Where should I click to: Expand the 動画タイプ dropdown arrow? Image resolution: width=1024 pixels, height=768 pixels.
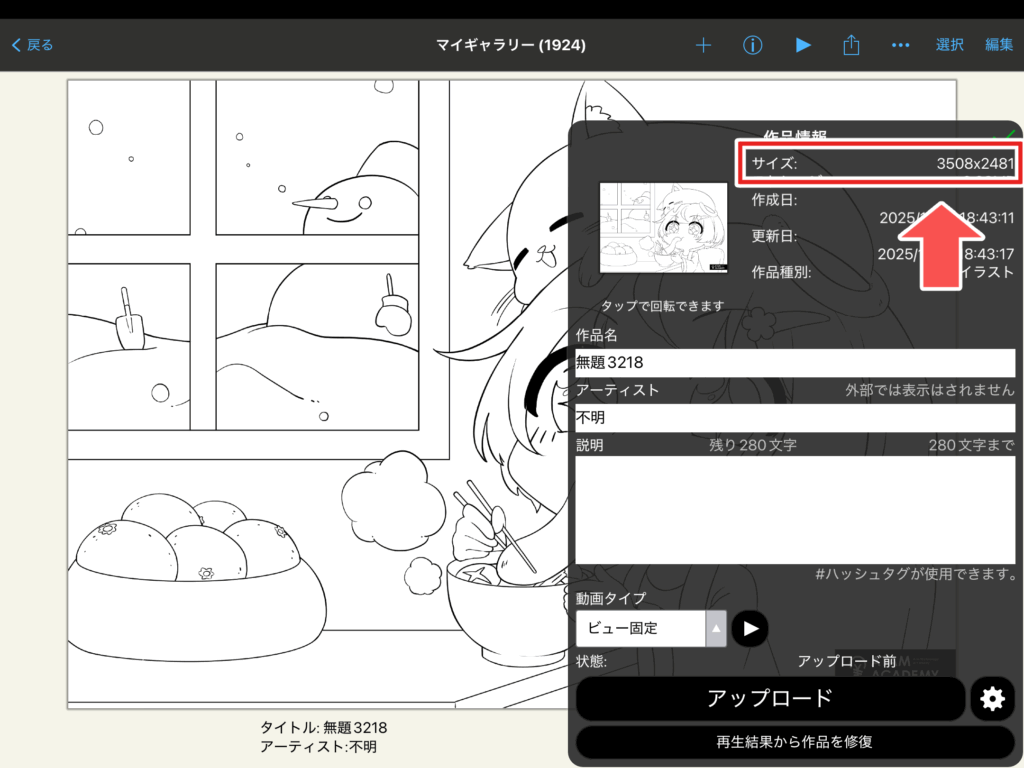coord(716,629)
